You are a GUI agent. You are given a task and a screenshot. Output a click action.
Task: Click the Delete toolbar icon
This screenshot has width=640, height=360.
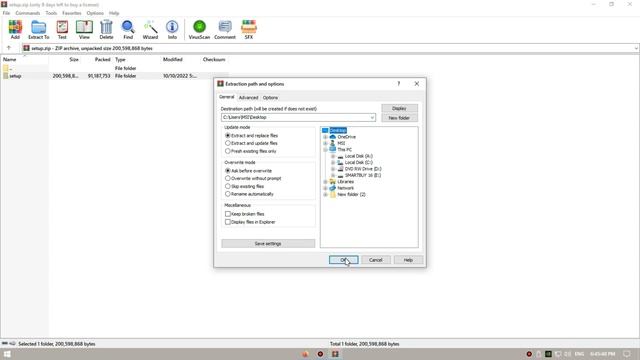[x=106, y=29]
